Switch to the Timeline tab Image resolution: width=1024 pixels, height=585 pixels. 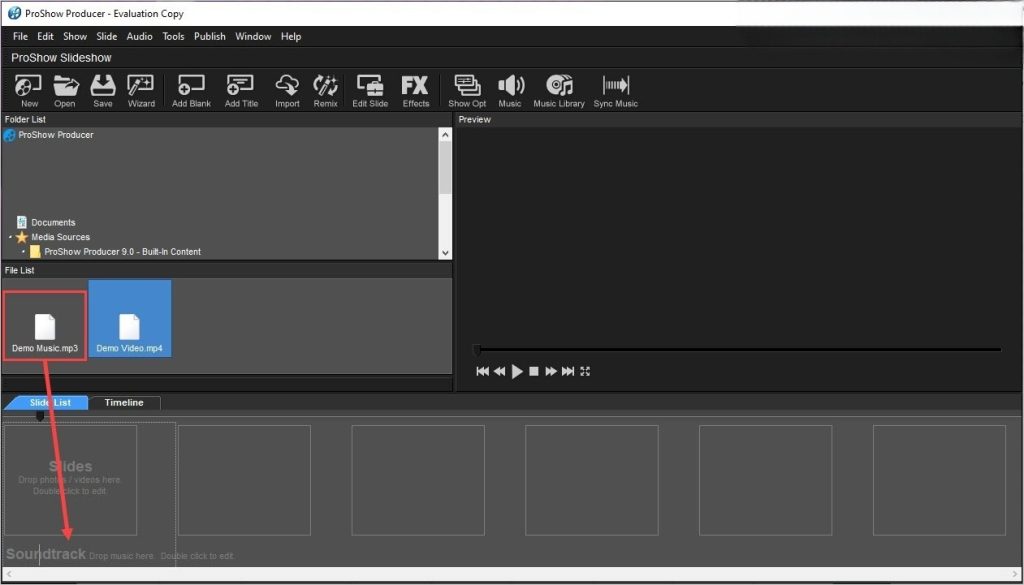click(124, 402)
